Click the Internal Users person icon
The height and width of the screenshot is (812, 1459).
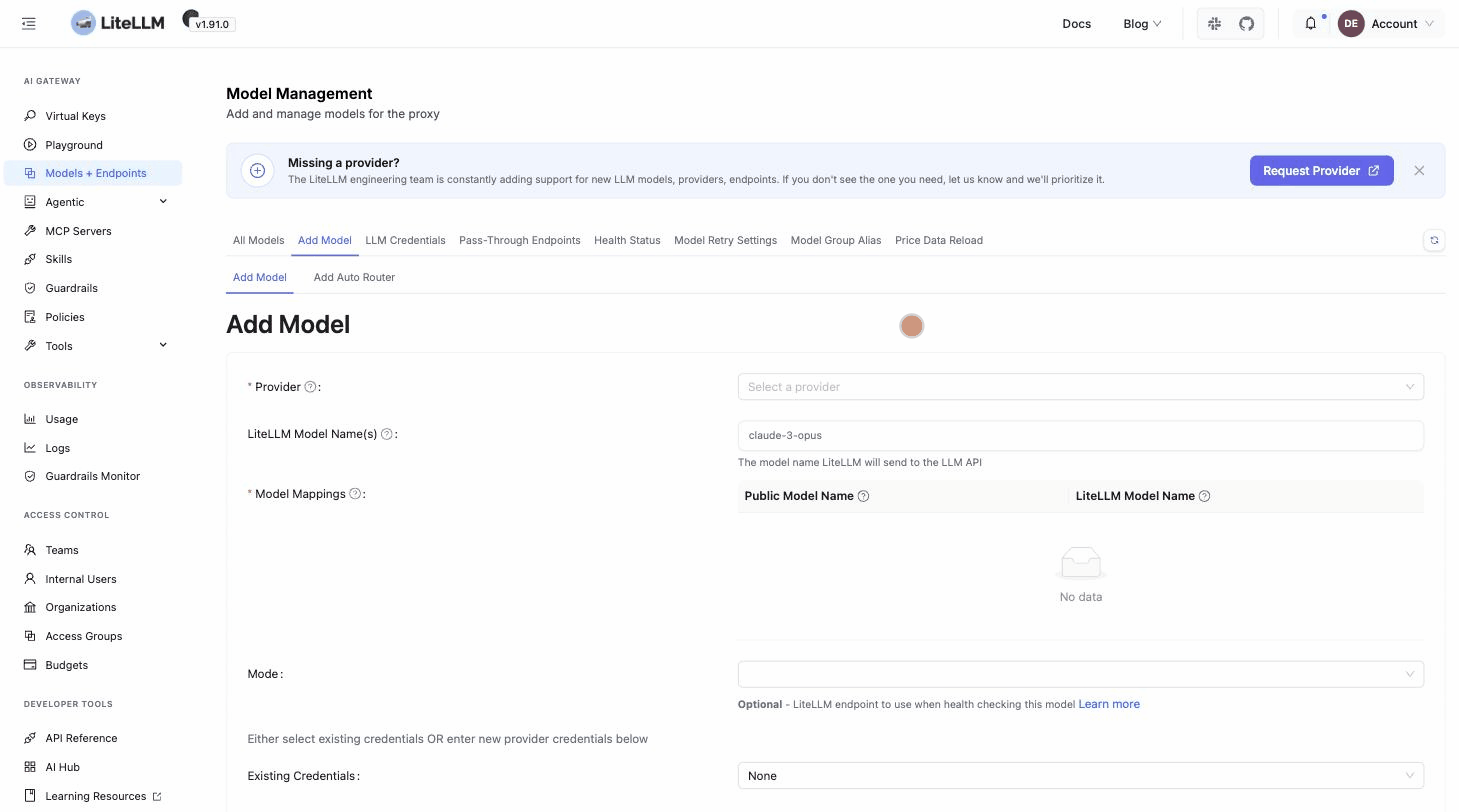point(30,579)
